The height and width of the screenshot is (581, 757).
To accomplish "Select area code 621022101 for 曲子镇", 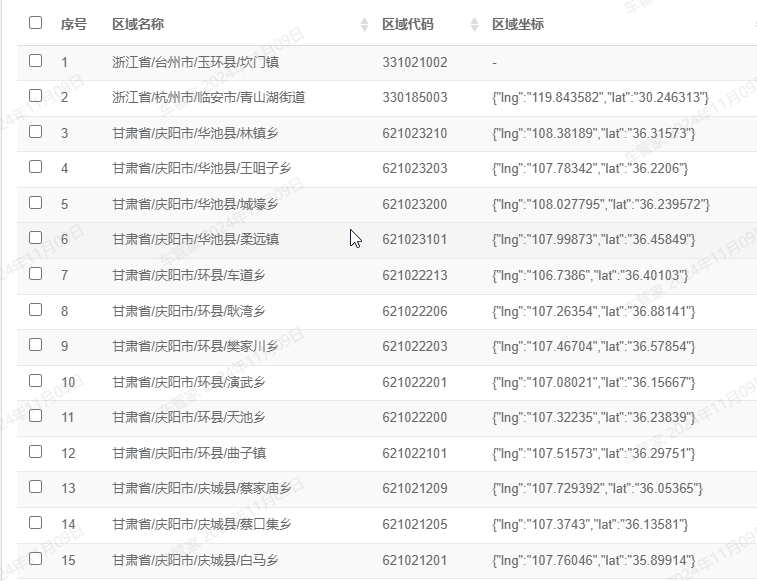I will pyautogui.click(x=415, y=453).
